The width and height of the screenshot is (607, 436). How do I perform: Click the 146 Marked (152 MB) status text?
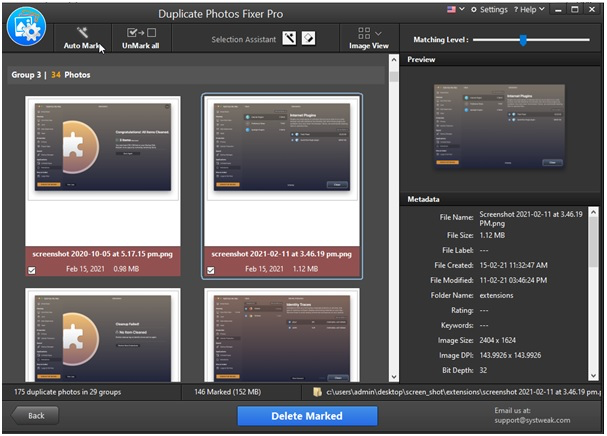[x=227, y=392]
